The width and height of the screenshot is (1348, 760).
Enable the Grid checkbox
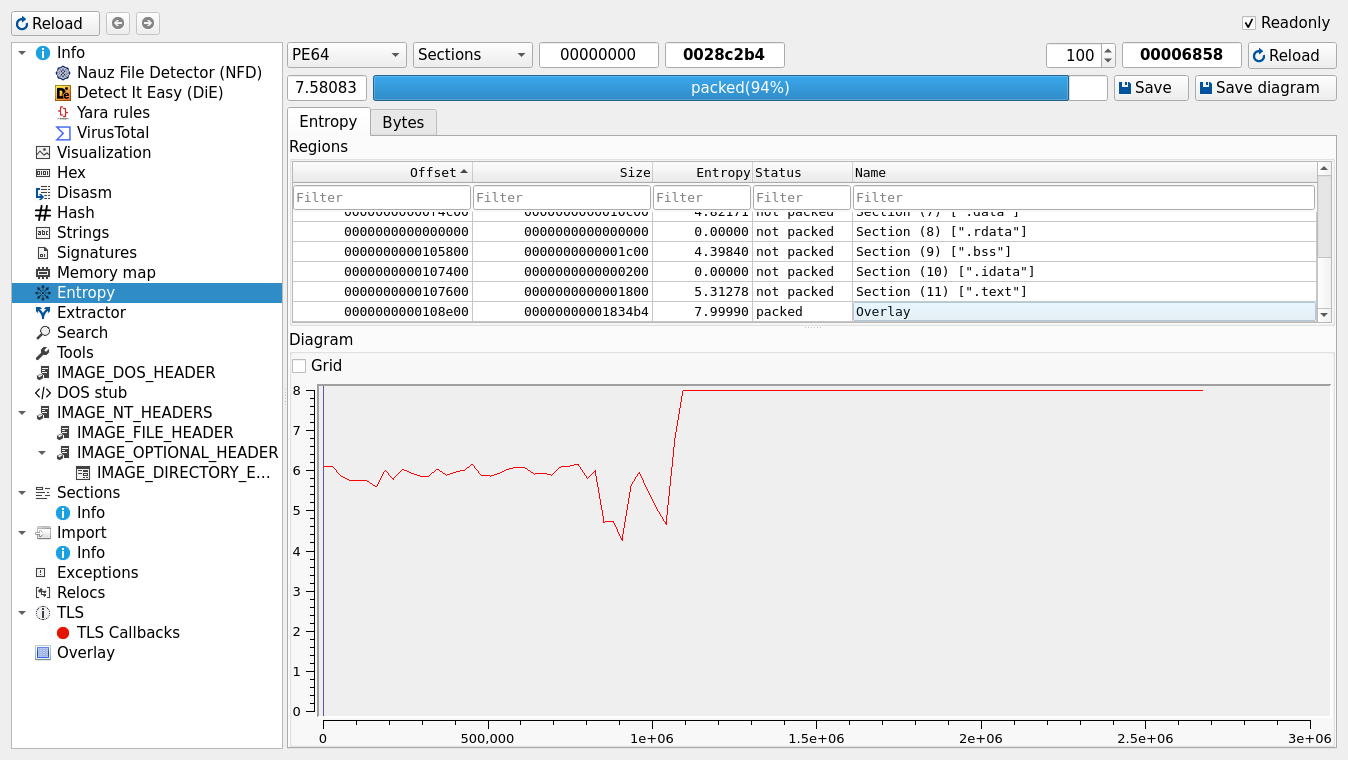point(299,366)
